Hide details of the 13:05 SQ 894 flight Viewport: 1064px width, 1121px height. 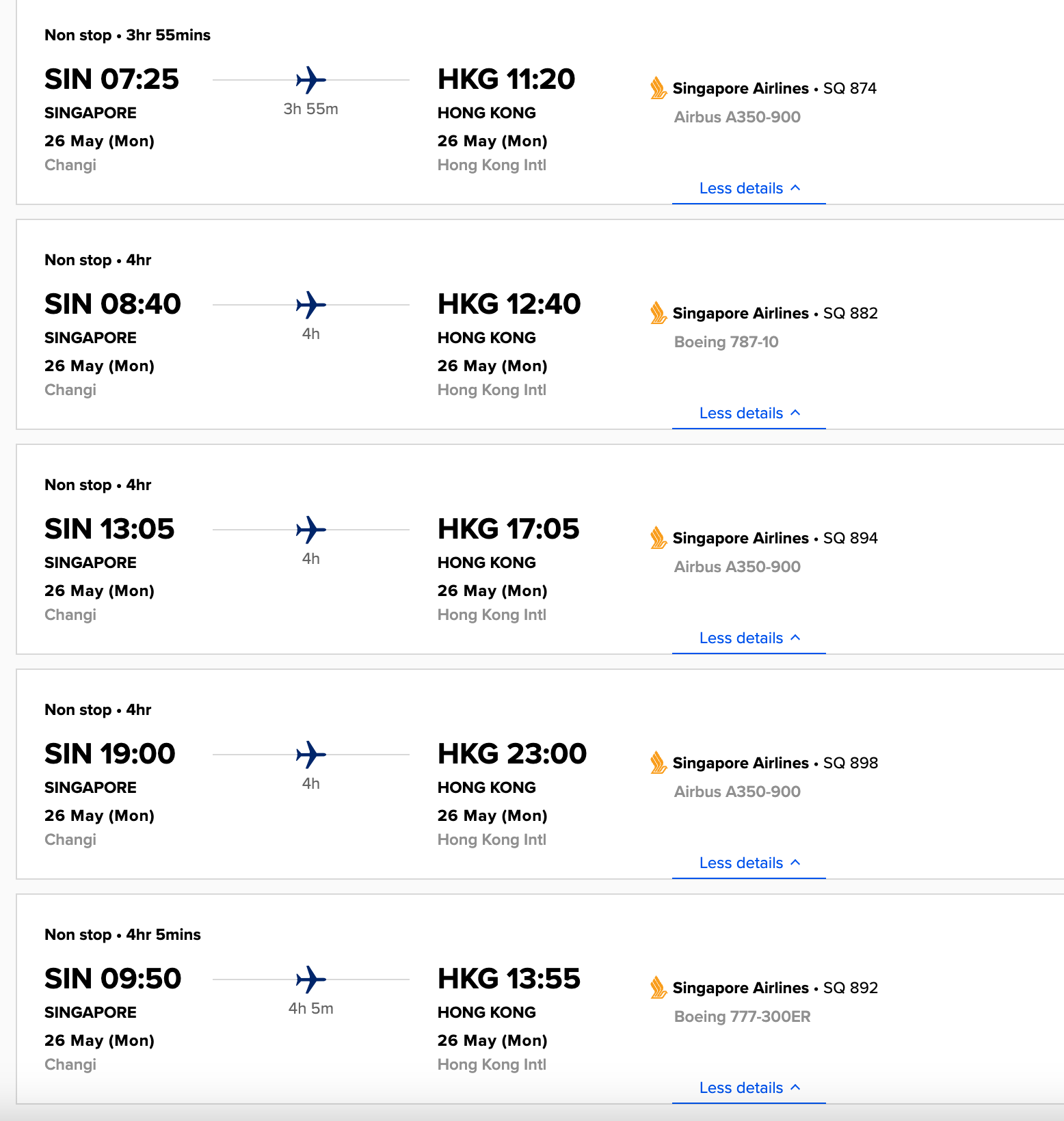749,638
